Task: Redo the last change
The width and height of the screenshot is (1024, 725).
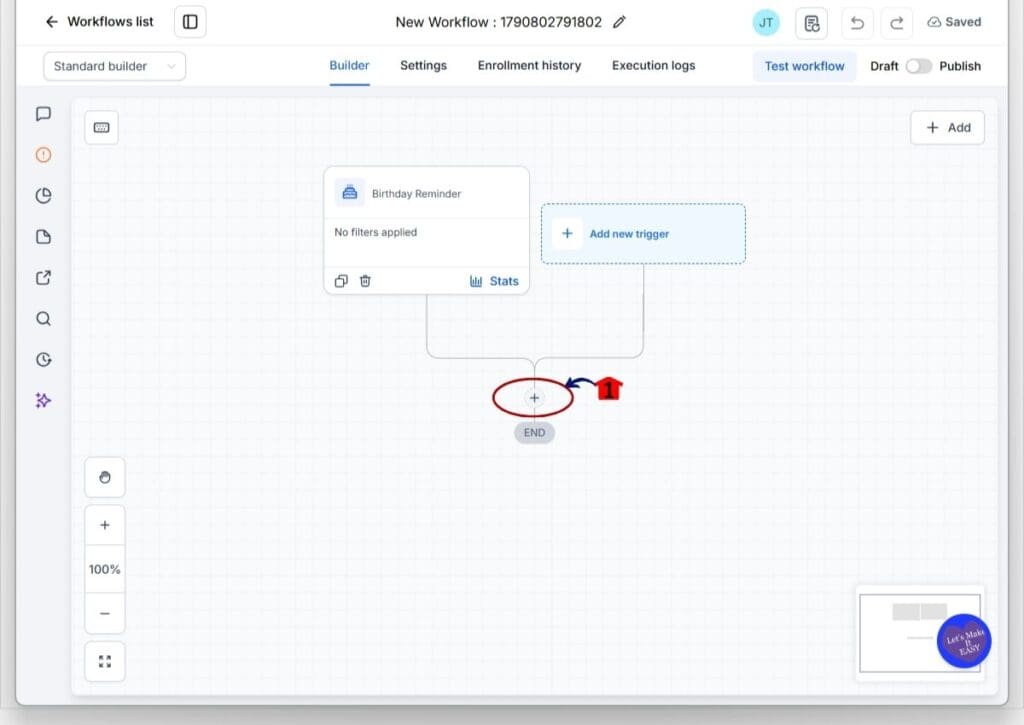Action: click(x=897, y=24)
